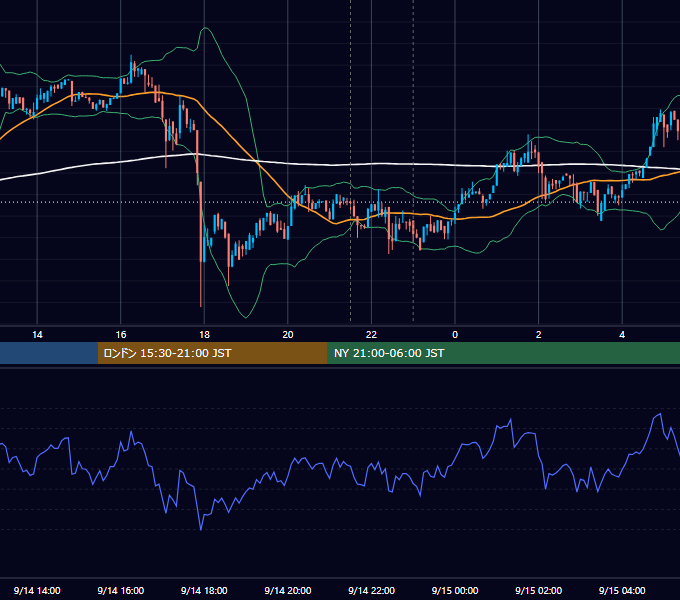Click the lower Bollinger band trough near 19:00

[245, 316]
